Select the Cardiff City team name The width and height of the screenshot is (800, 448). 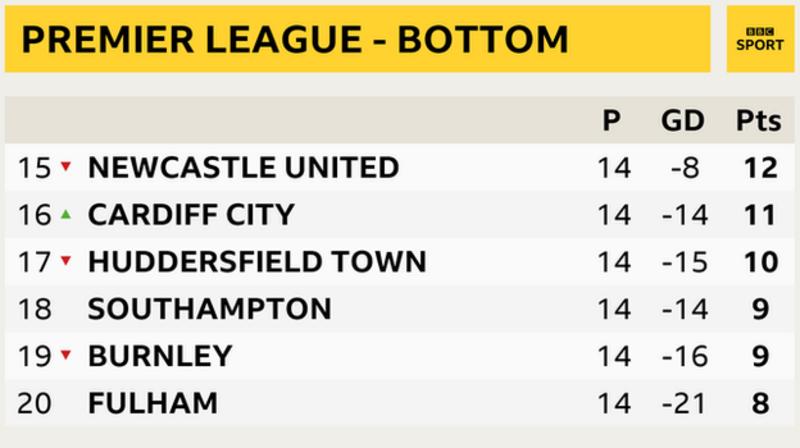191,214
